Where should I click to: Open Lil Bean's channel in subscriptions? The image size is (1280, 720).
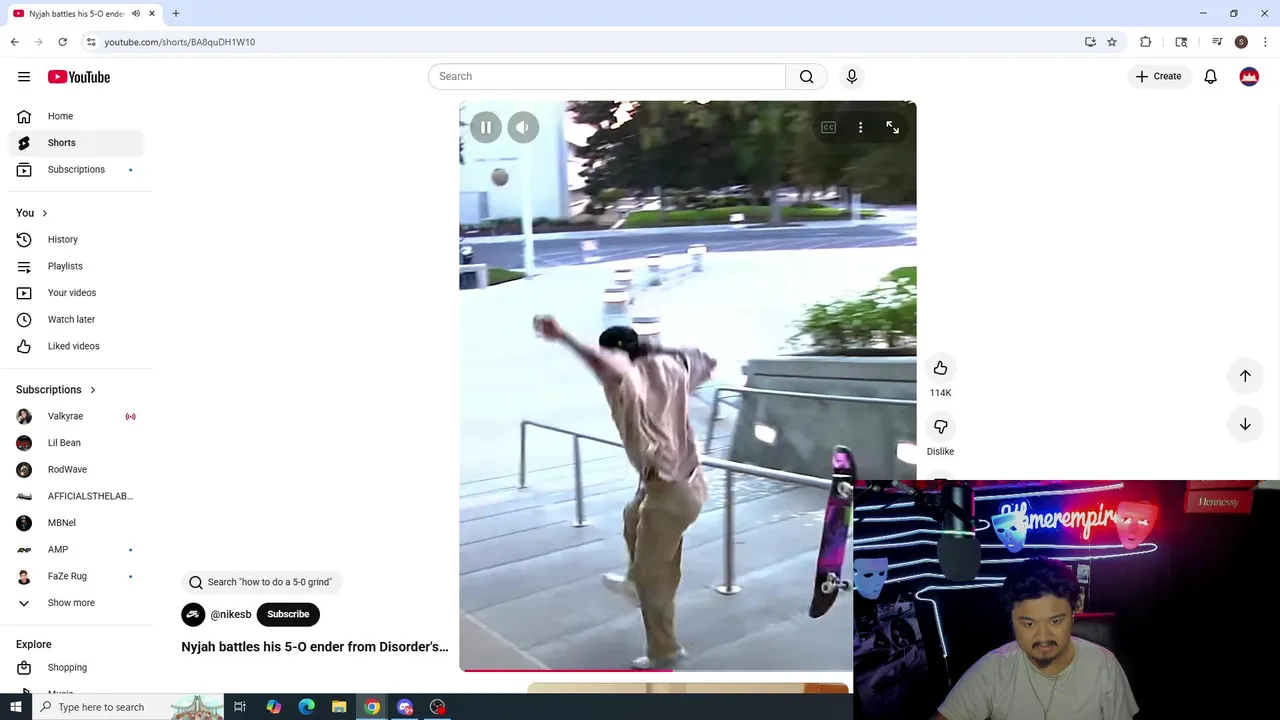[x=76, y=443]
